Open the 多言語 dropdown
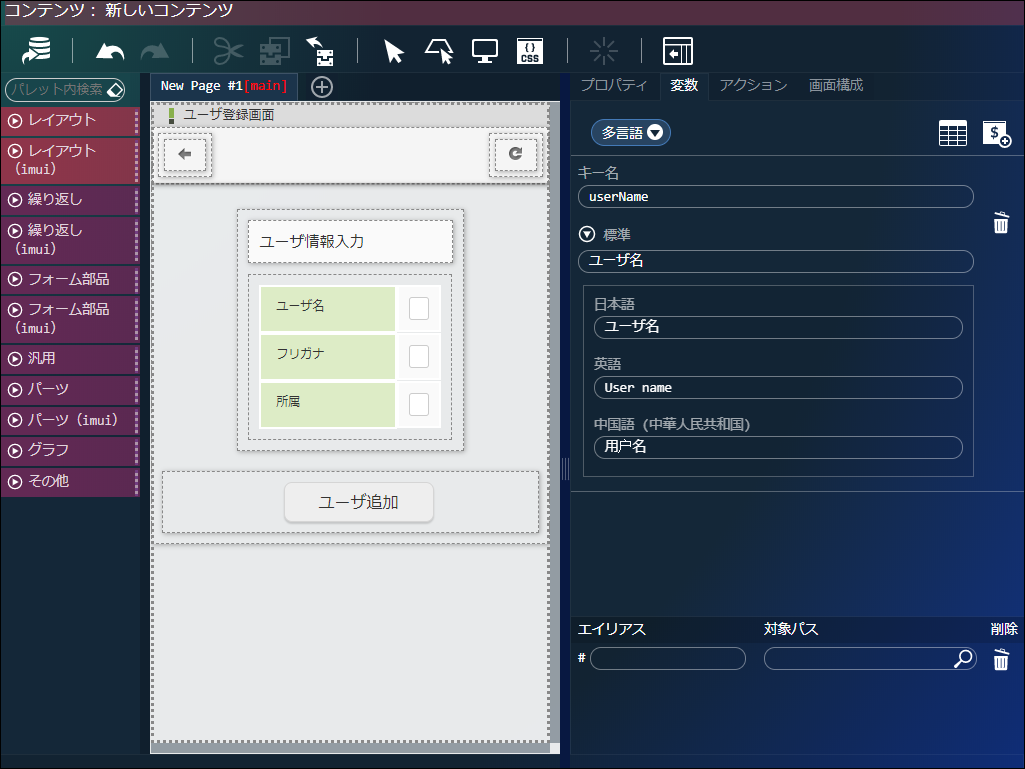The image size is (1025, 769). pyautogui.click(x=631, y=133)
